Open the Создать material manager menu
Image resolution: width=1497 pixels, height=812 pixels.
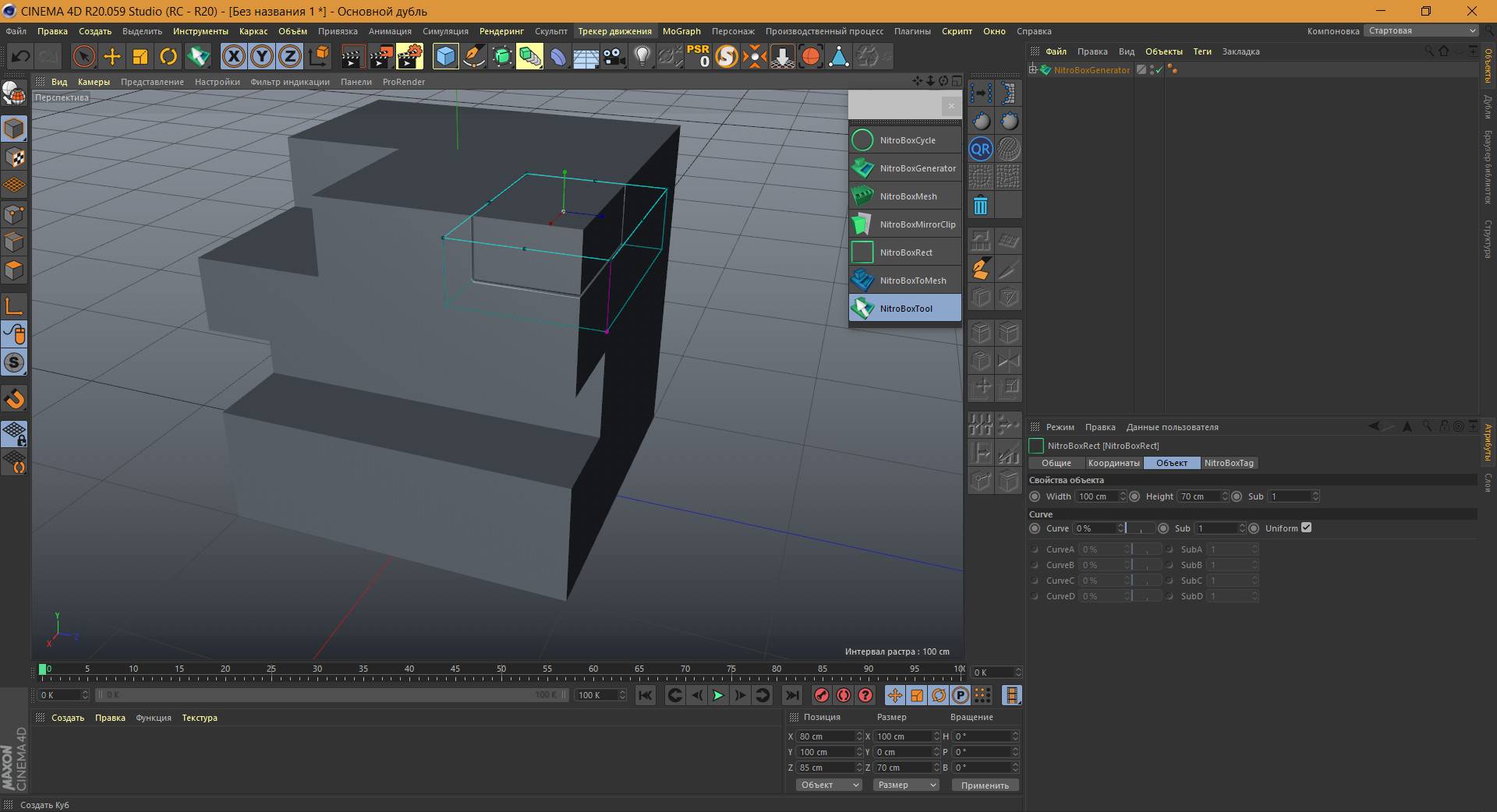coord(68,718)
